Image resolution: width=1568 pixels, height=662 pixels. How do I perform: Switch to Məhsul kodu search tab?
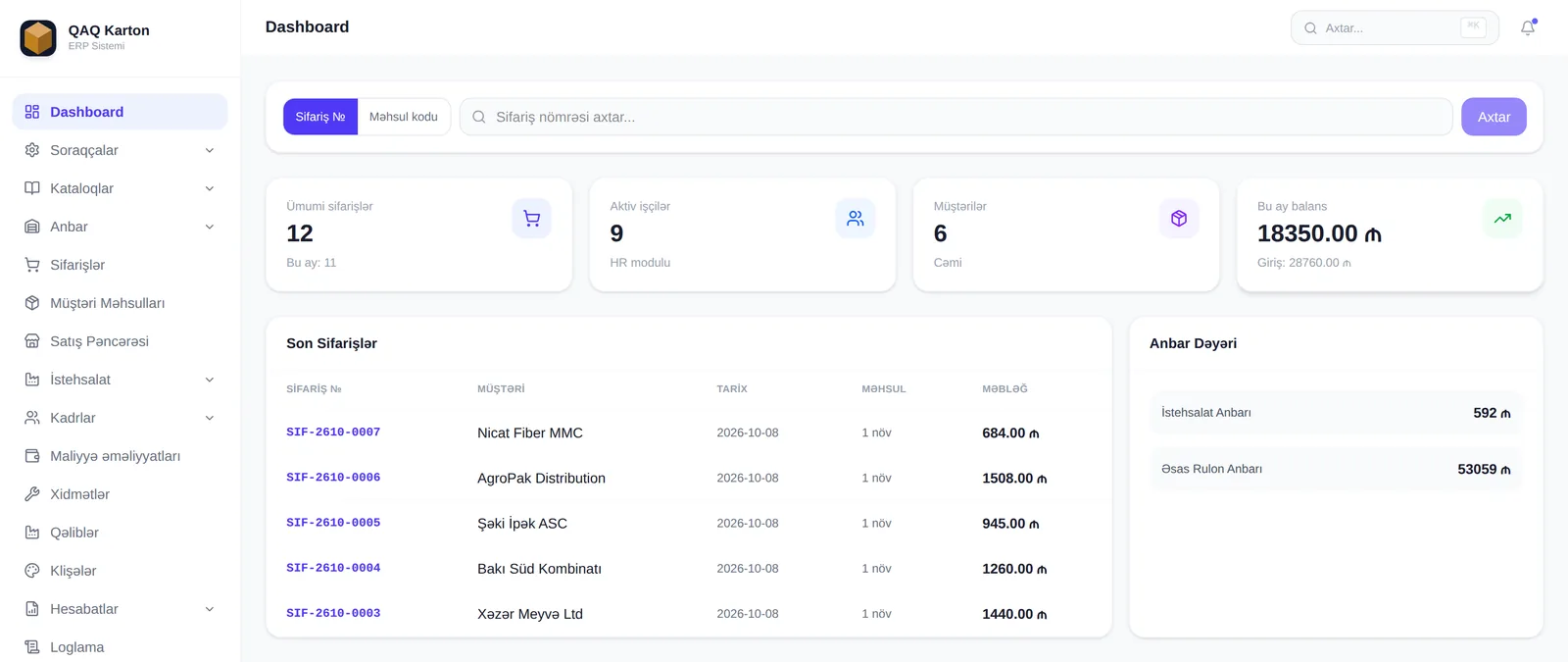[x=404, y=117]
